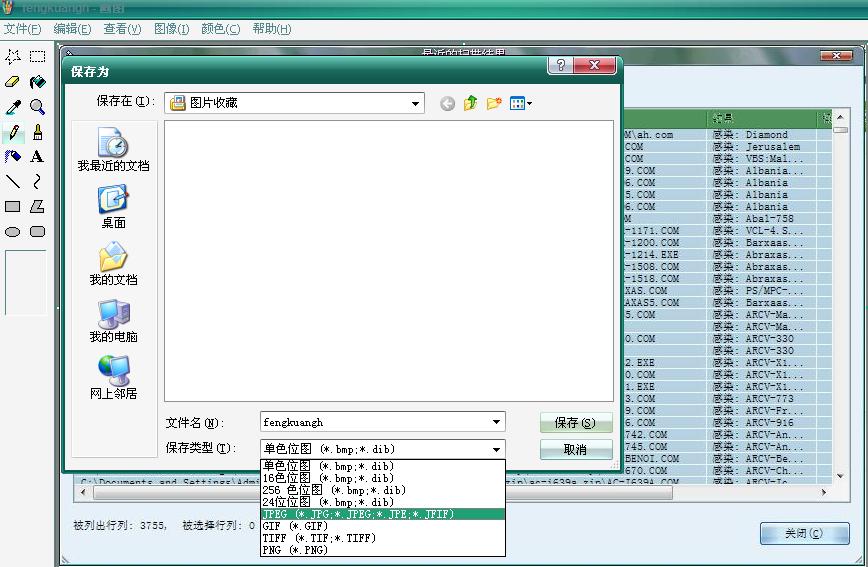Select the Eraser tool in toolbox
This screenshot has height=567, width=868.
pos(13,82)
